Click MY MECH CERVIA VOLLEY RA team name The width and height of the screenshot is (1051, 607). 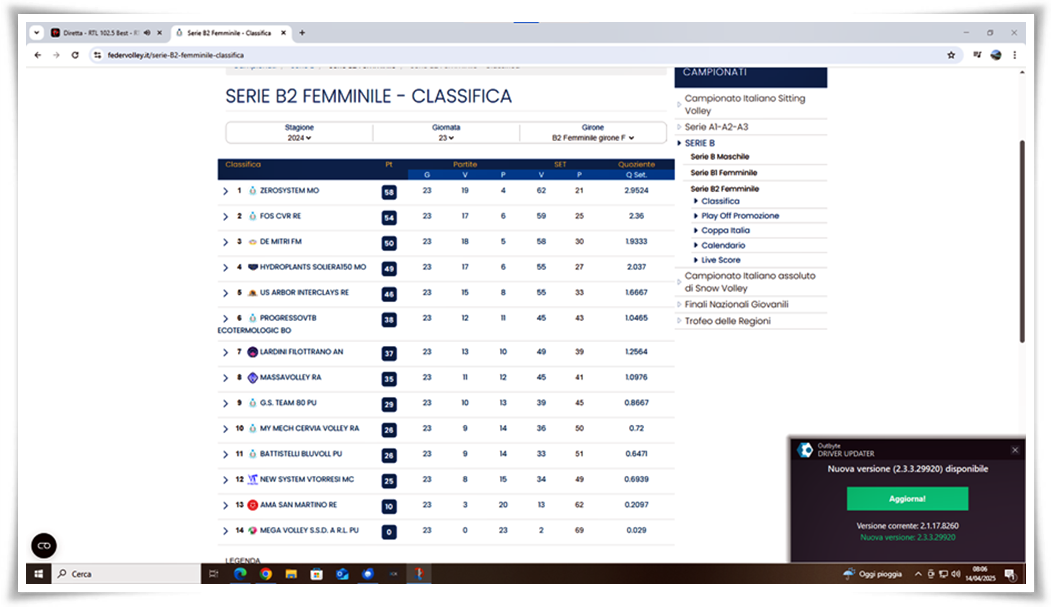tap(310, 428)
